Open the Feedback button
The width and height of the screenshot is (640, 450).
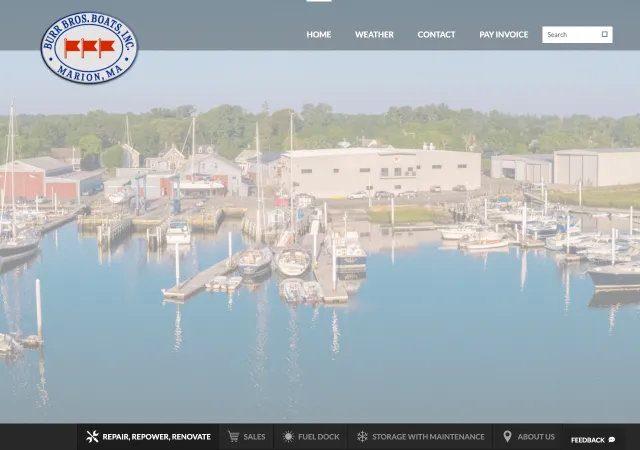pos(593,440)
